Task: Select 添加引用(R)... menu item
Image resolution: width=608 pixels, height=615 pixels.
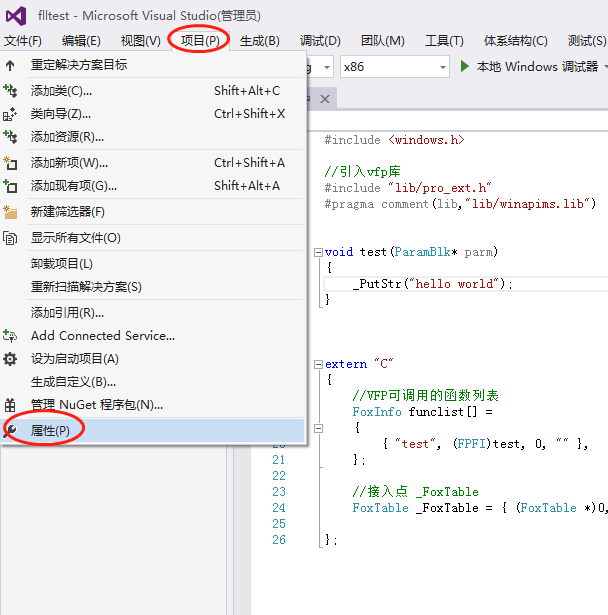Action: tap(153, 313)
